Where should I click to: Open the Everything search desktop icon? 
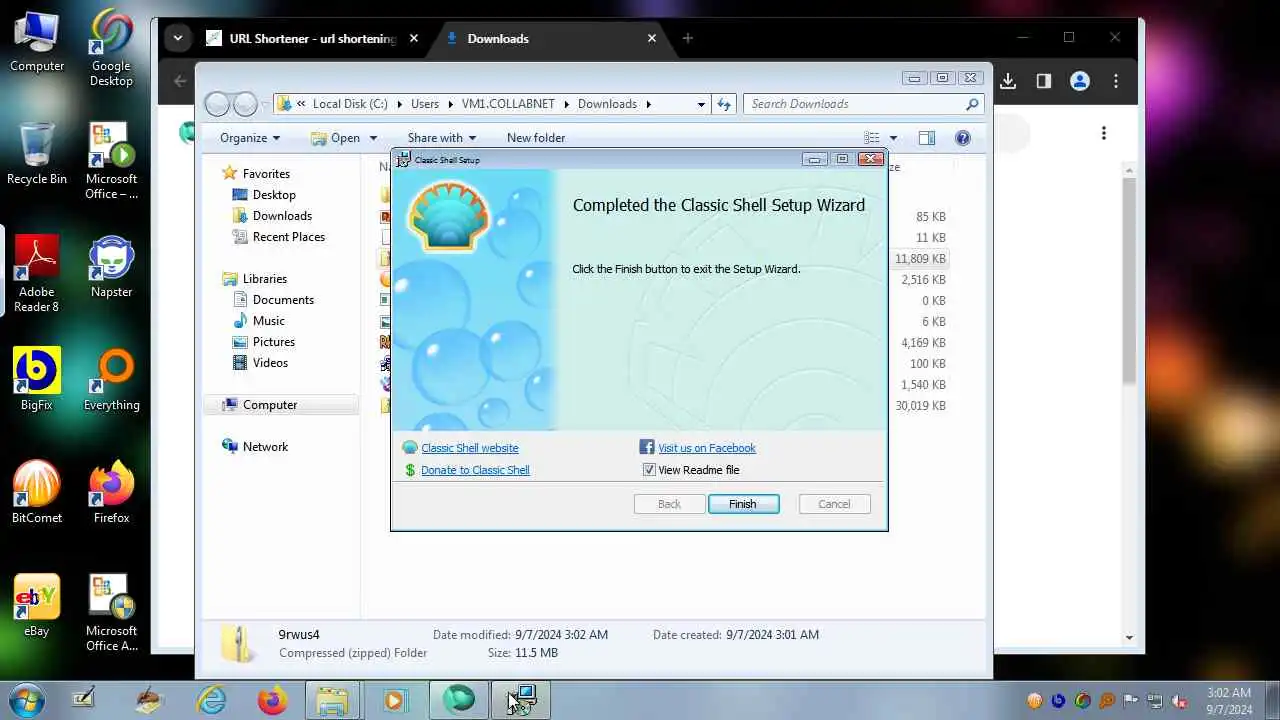(111, 380)
